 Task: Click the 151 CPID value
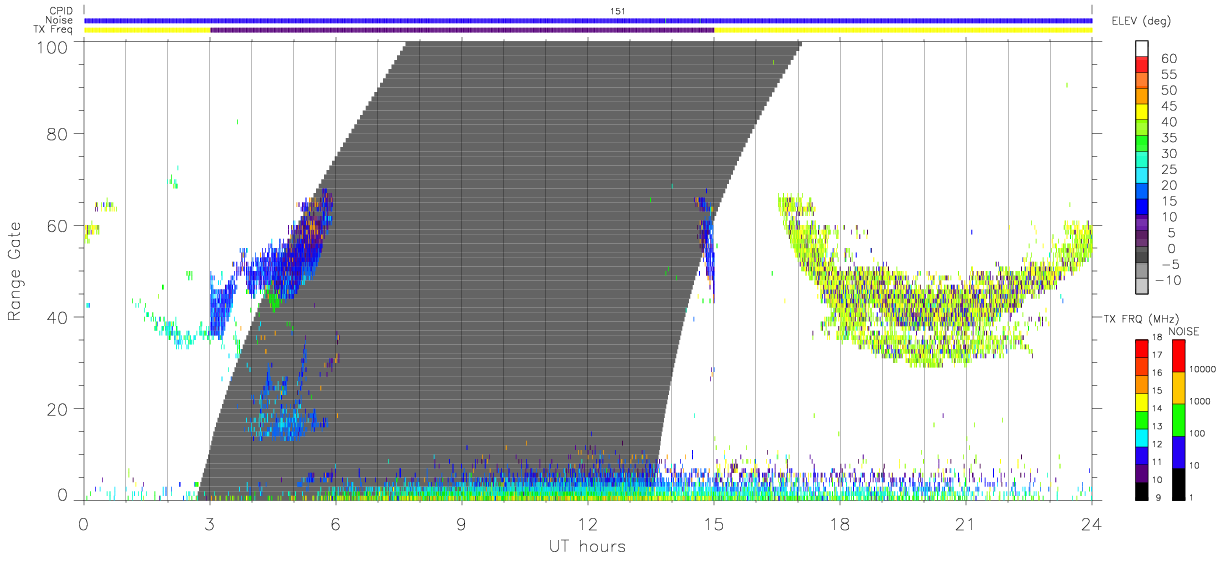coord(618,12)
